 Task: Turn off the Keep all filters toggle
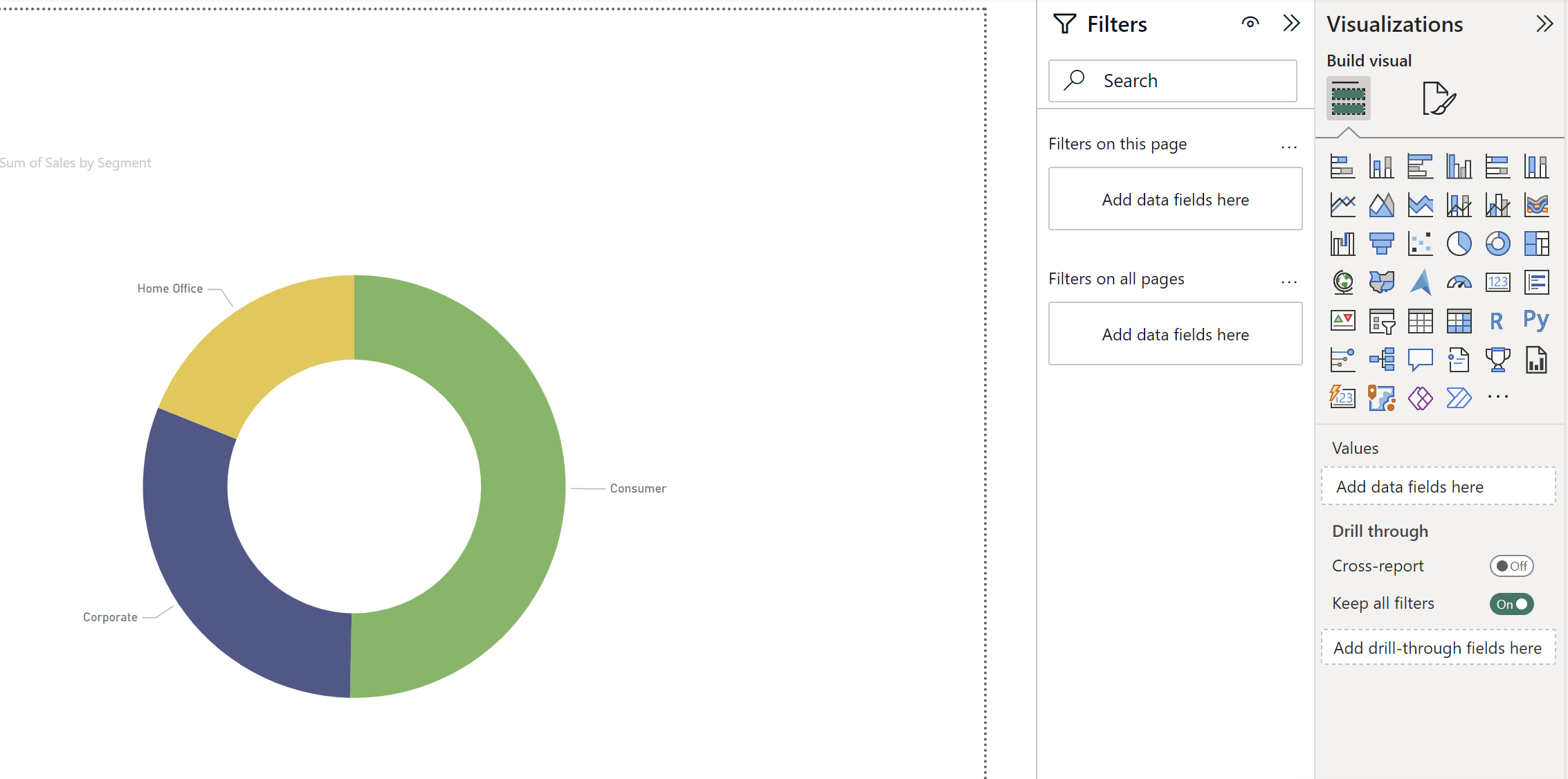point(1511,604)
